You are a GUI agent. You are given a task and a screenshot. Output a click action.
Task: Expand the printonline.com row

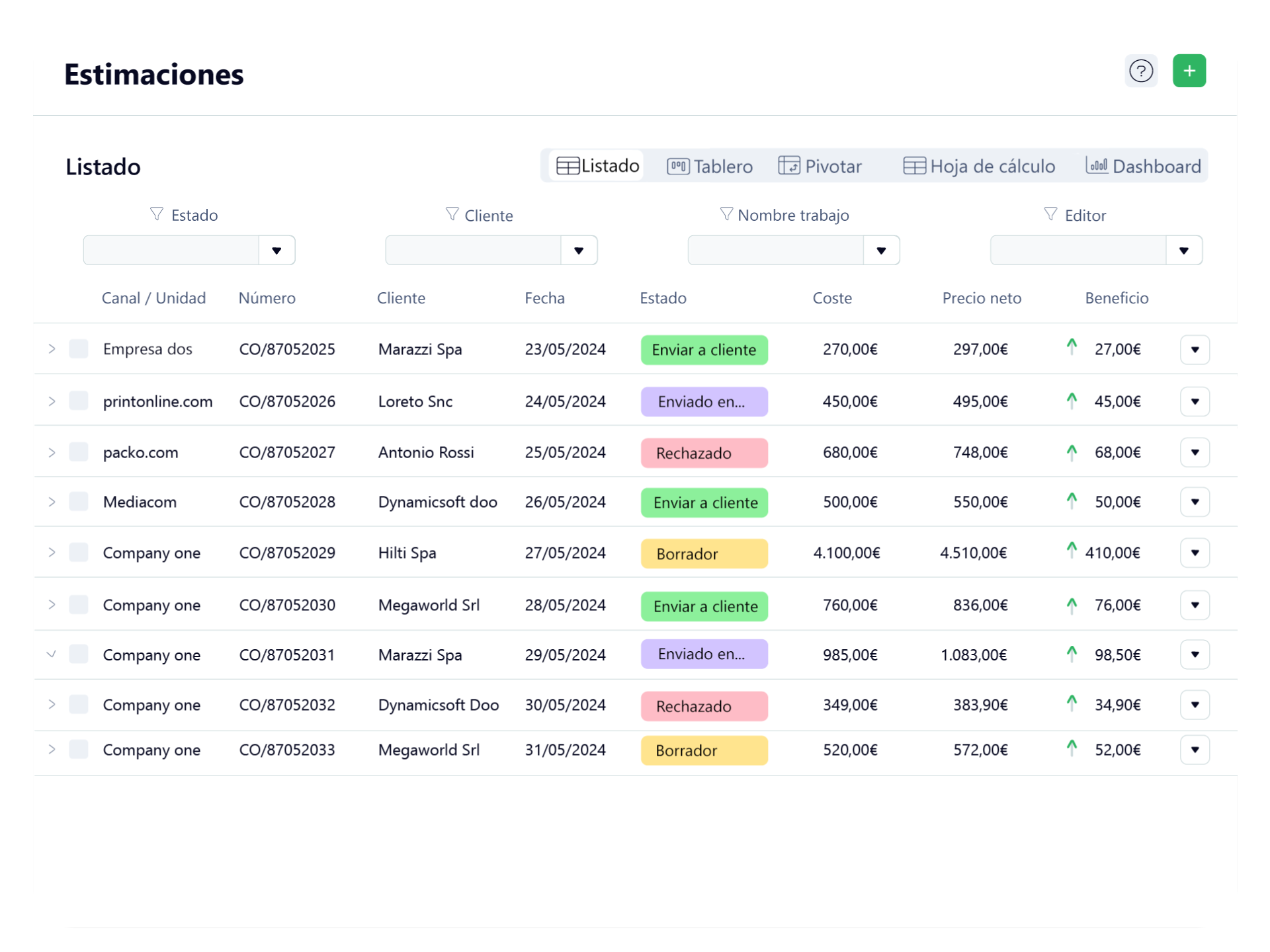coord(52,401)
